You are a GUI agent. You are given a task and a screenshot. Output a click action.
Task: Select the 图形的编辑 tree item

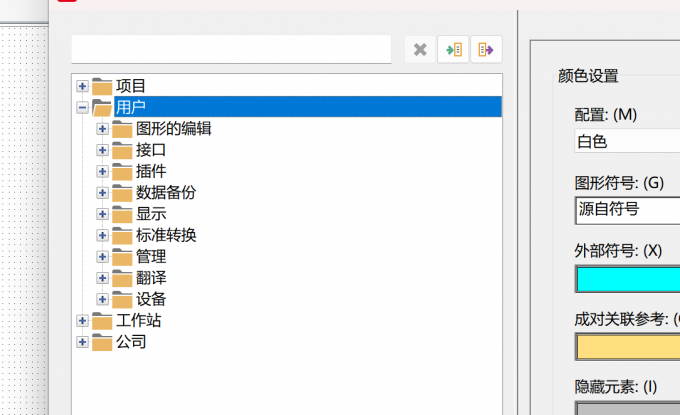[173, 129]
